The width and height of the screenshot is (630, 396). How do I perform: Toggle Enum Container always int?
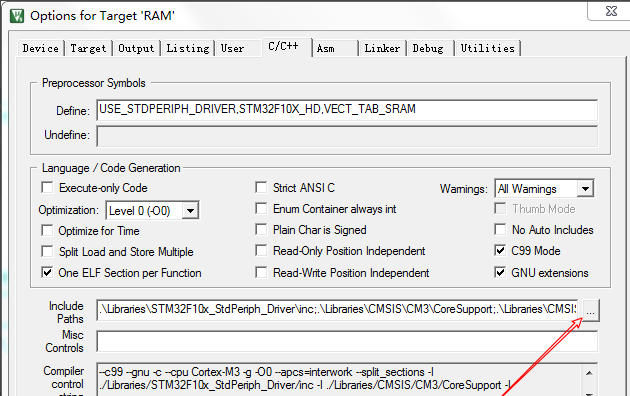261,208
